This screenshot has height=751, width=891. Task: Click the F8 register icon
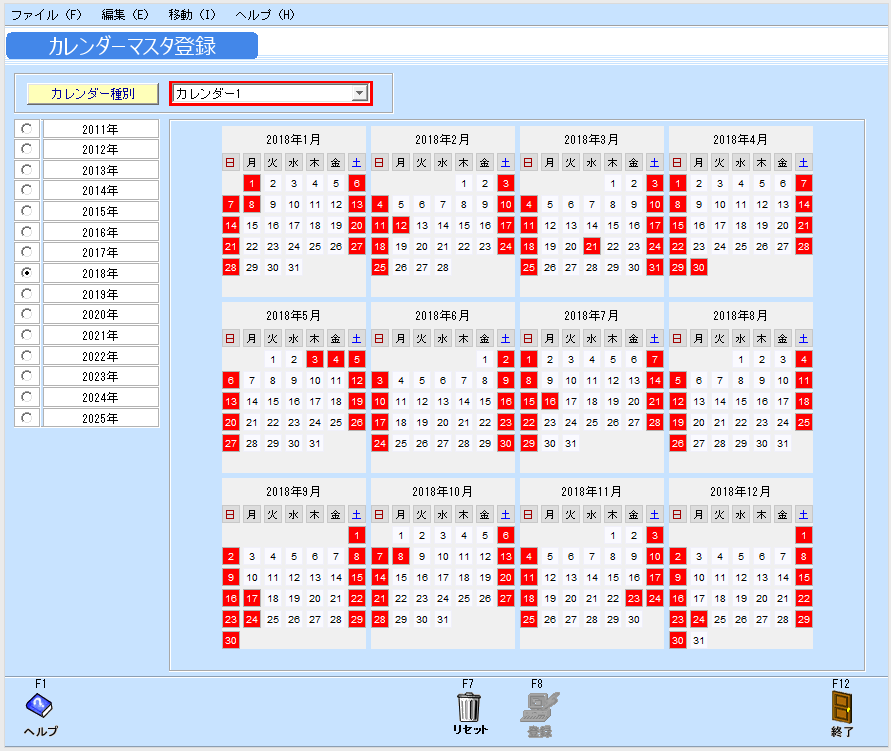(538, 706)
